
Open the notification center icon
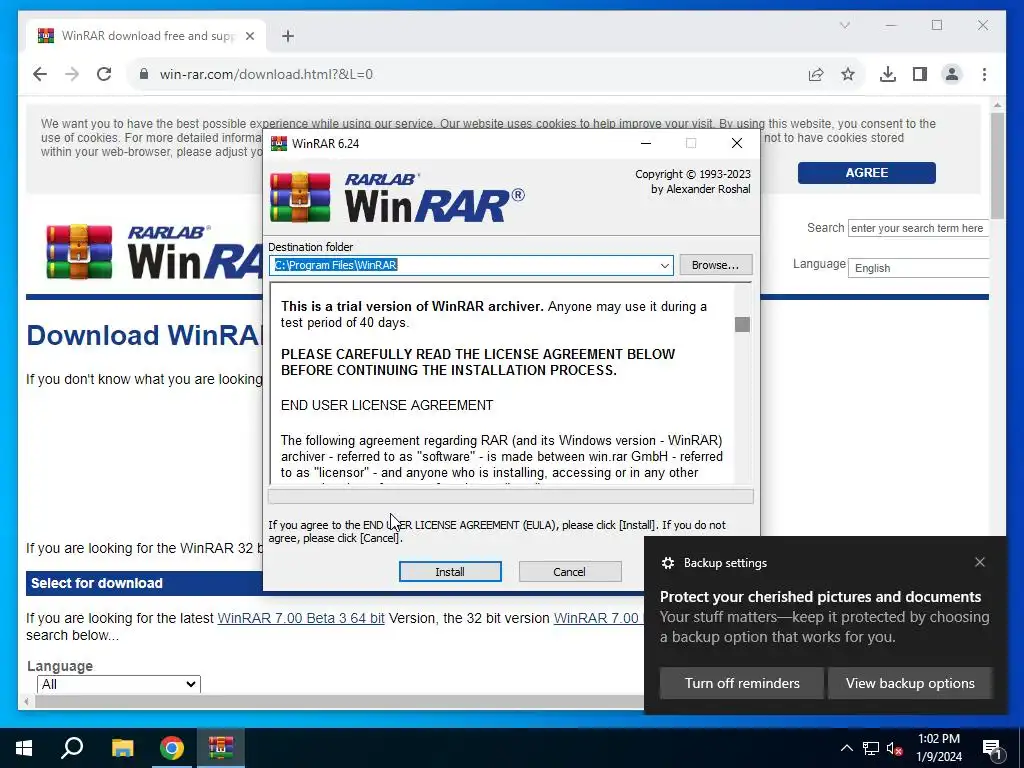(993, 748)
